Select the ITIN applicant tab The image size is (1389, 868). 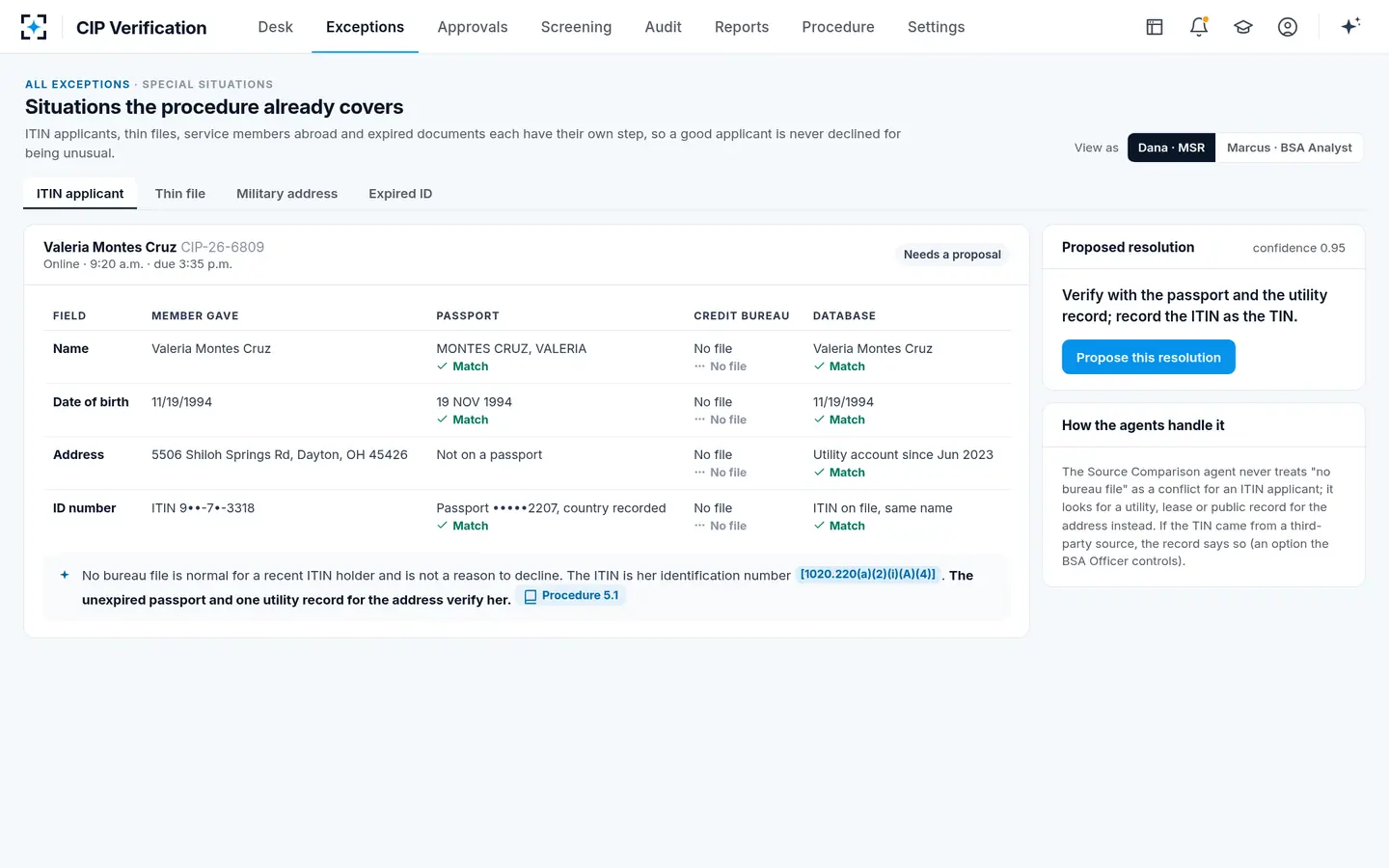tap(80, 194)
